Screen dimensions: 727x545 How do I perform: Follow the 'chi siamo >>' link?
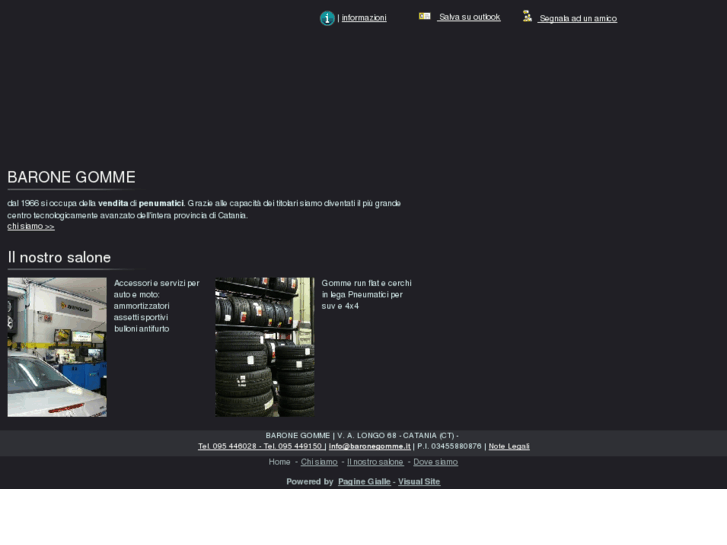tap(31, 226)
